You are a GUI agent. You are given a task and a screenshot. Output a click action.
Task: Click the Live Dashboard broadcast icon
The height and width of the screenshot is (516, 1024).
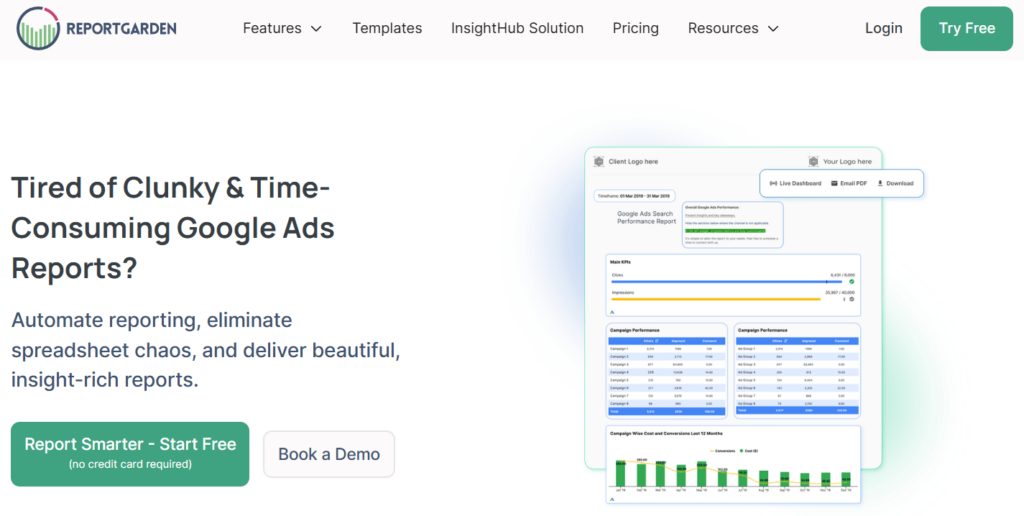pos(773,184)
